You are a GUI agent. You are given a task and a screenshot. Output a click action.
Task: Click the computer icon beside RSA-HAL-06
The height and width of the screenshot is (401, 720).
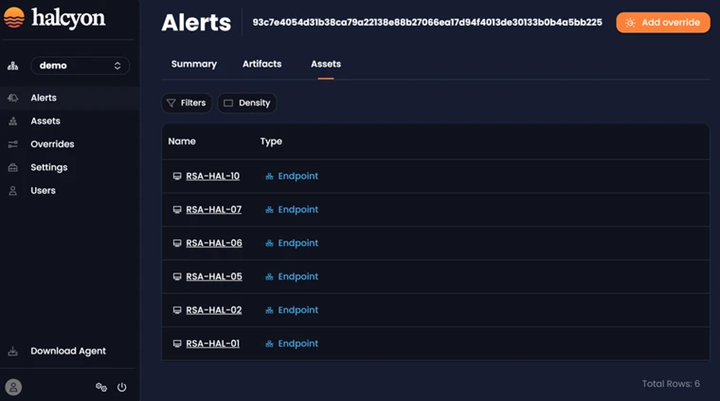coord(177,243)
